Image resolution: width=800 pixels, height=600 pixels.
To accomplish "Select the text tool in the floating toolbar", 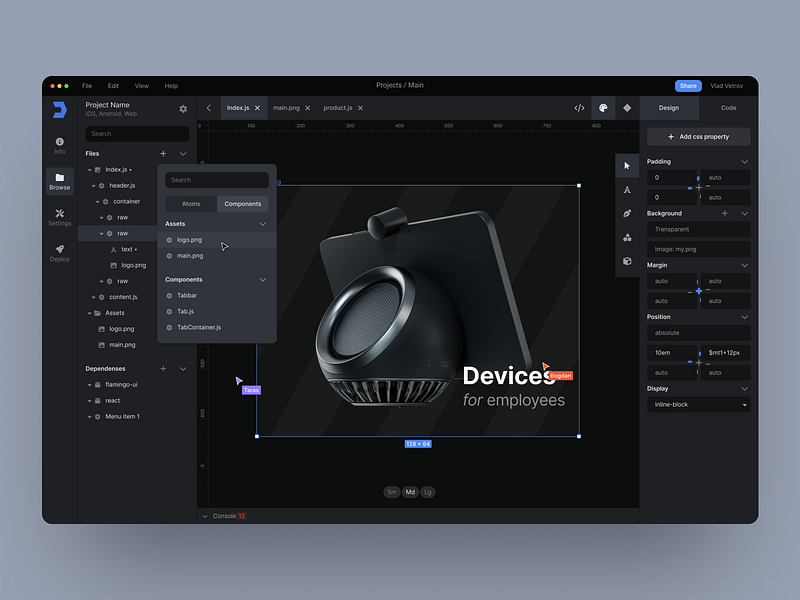I will (627, 190).
